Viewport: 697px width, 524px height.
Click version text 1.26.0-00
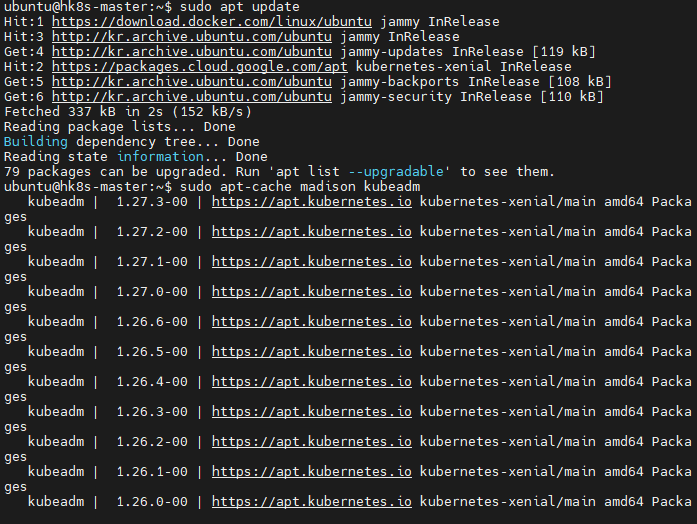pos(152,502)
